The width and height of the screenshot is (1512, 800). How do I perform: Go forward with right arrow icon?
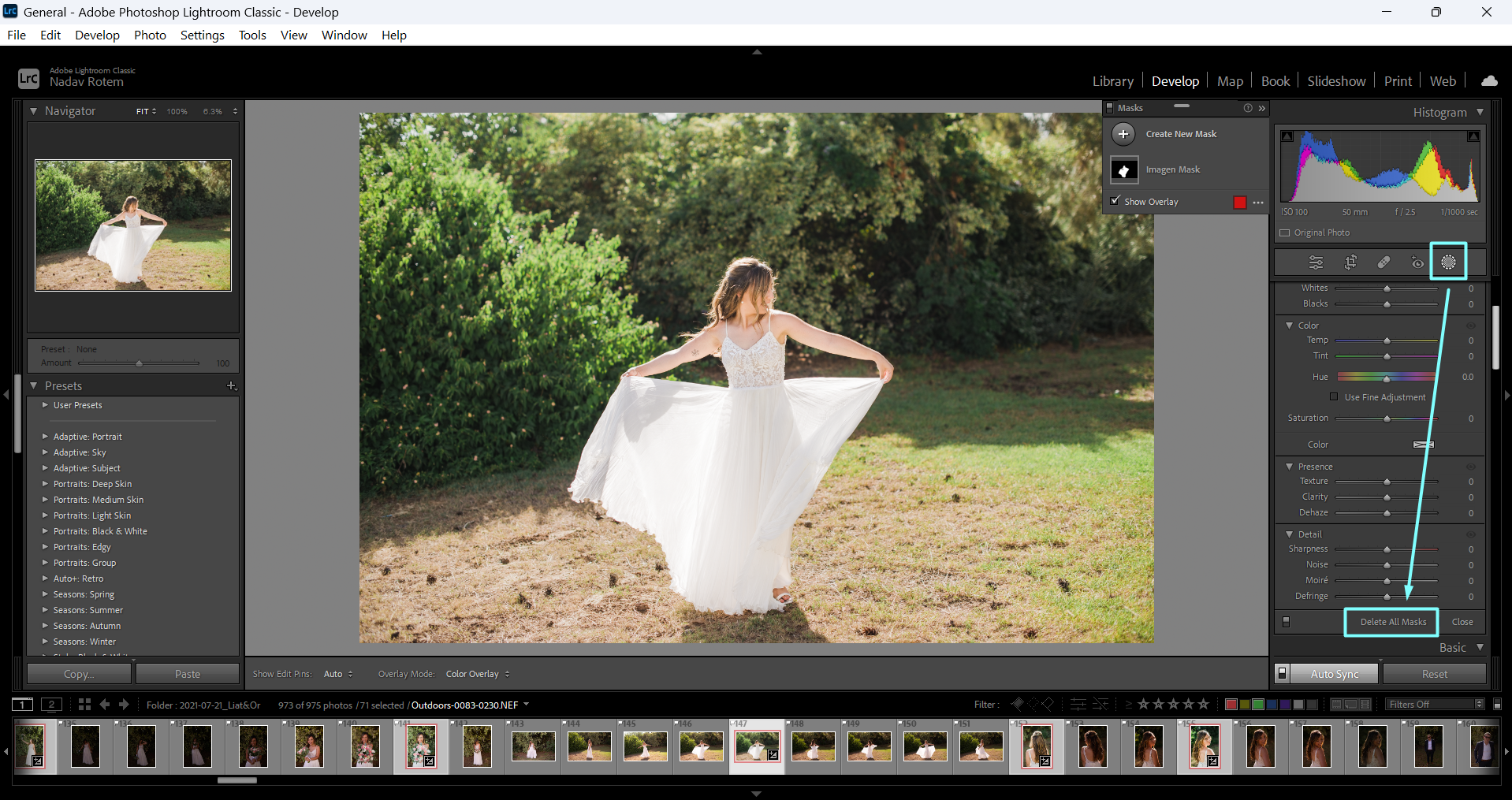(124, 705)
